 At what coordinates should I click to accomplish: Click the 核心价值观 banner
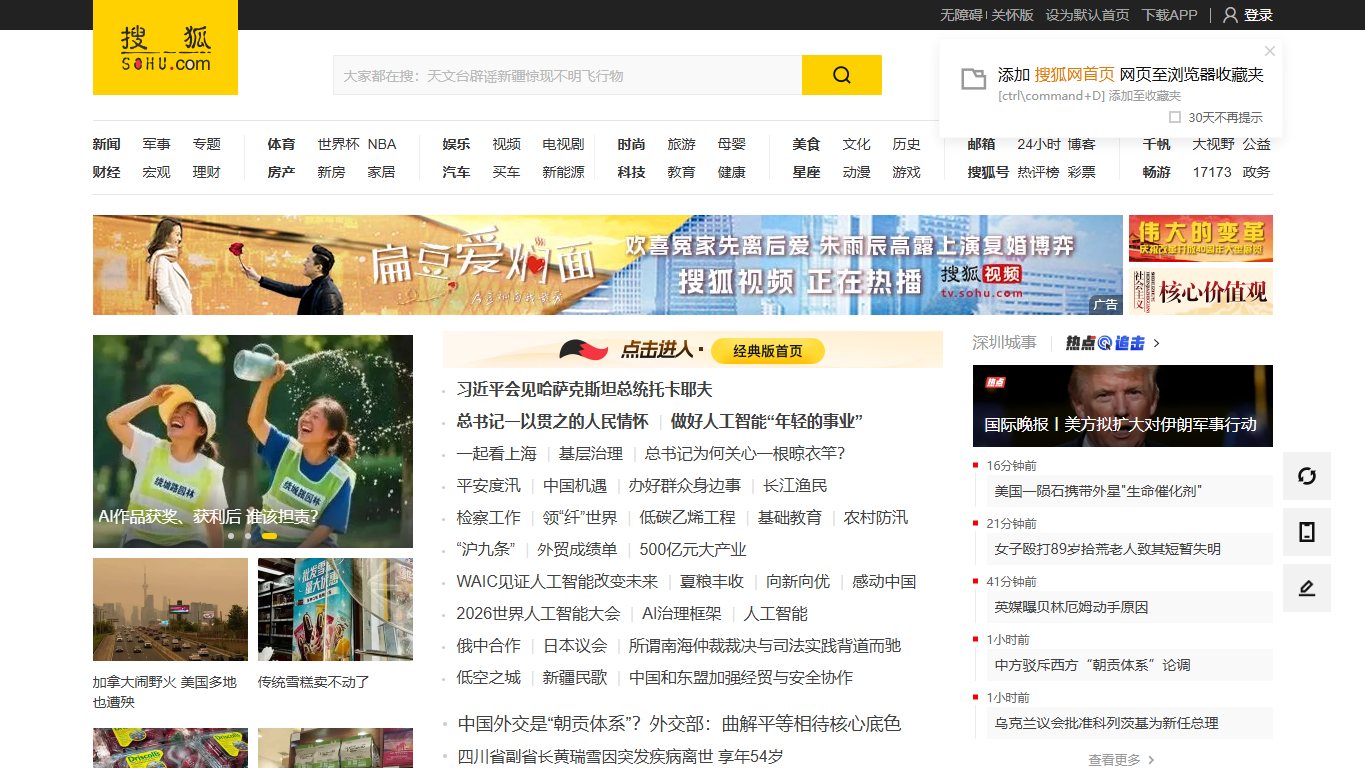pos(1201,291)
